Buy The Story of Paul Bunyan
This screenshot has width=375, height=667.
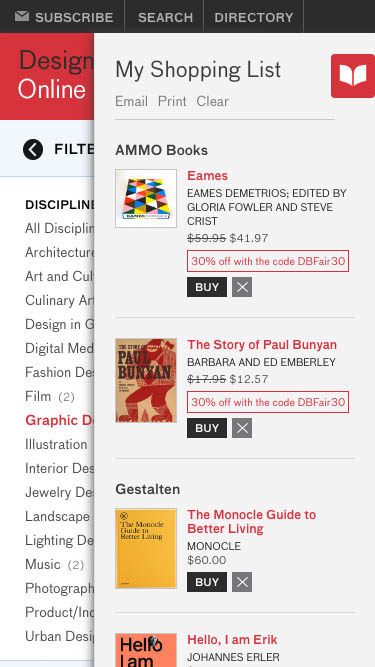pyautogui.click(x=207, y=428)
